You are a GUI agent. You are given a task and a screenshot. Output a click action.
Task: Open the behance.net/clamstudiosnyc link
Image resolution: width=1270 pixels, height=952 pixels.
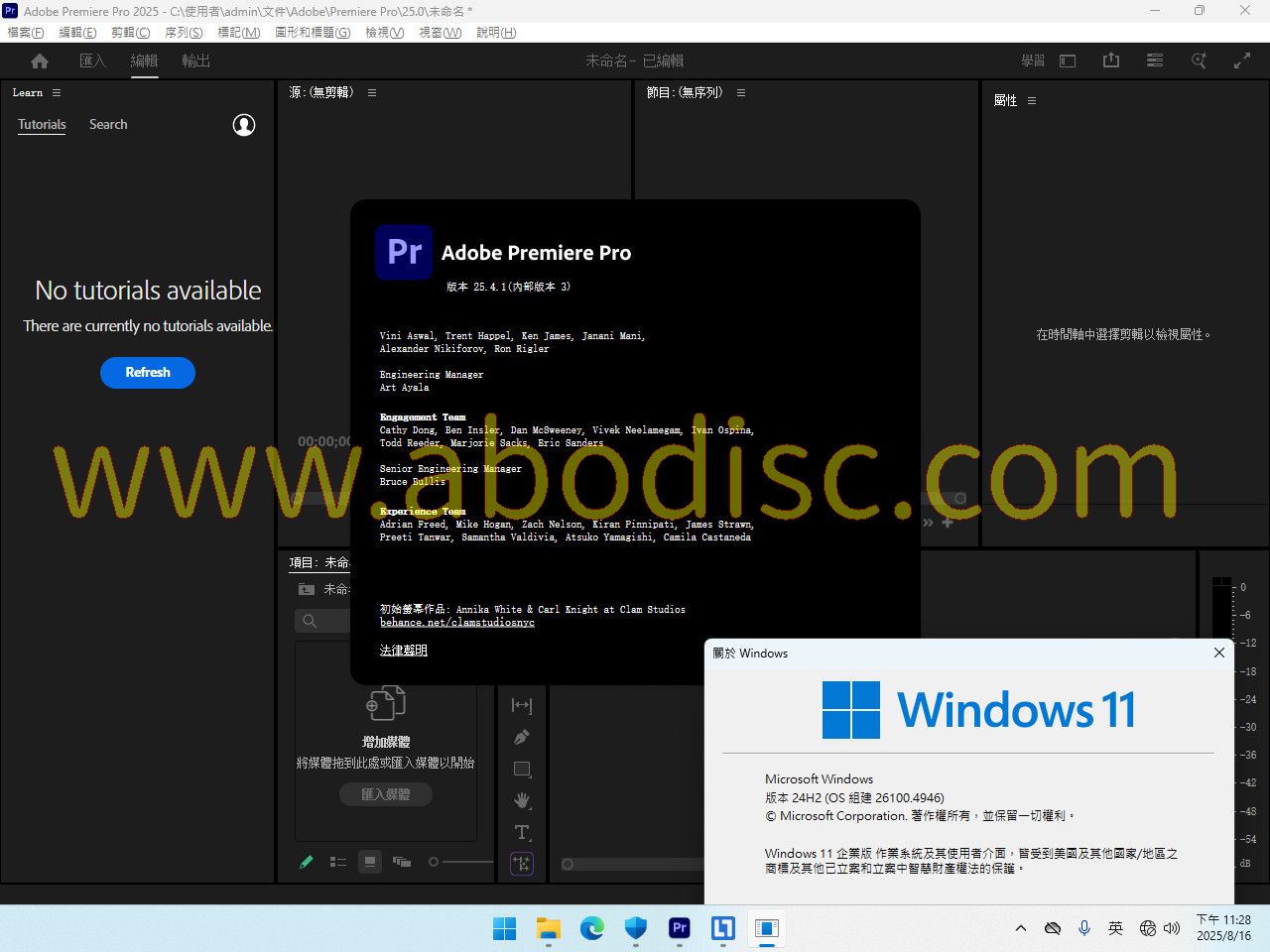[x=456, y=622]
